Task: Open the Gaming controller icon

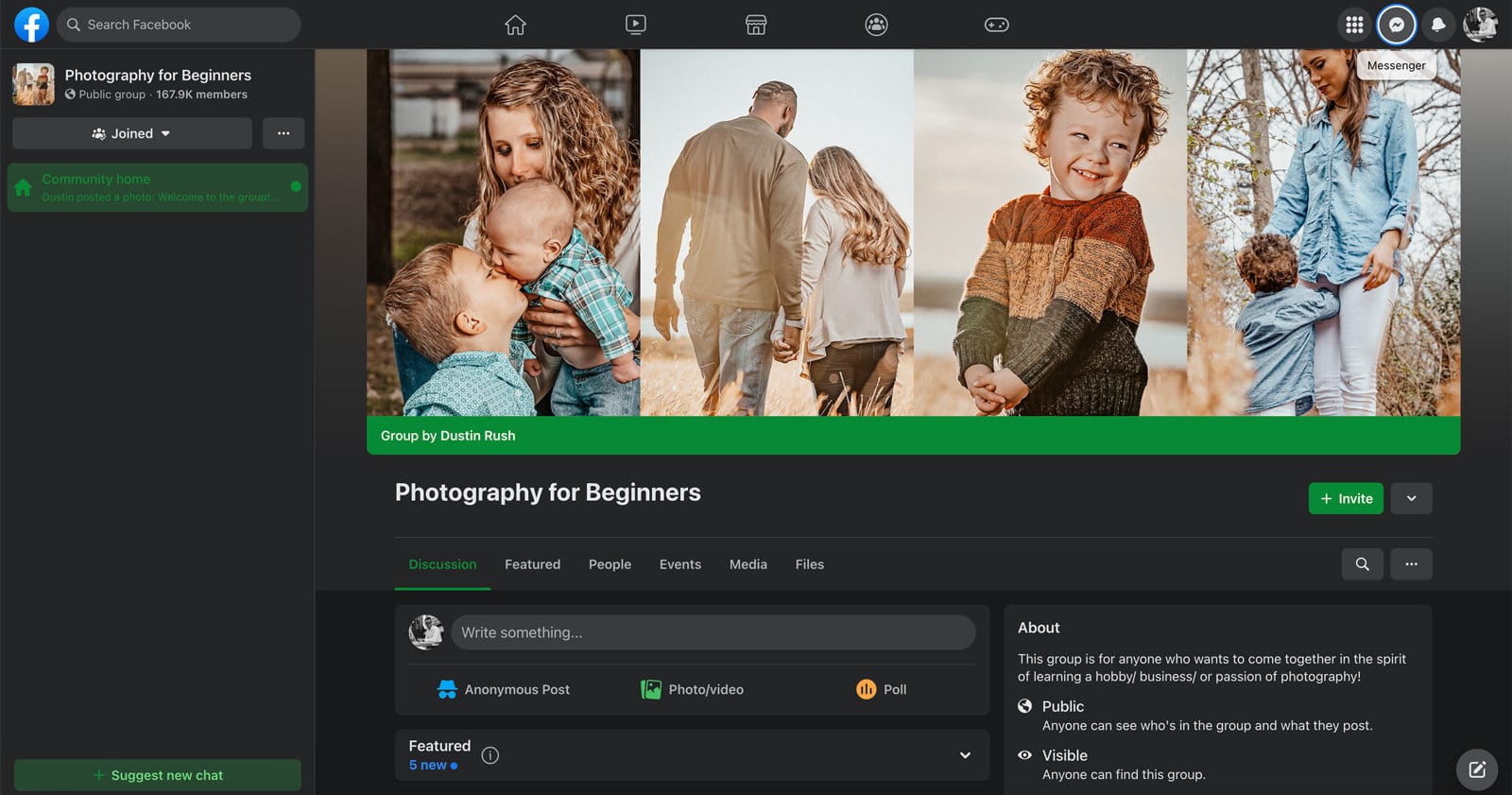Action: pyautogui.click(x=997, y=25)
